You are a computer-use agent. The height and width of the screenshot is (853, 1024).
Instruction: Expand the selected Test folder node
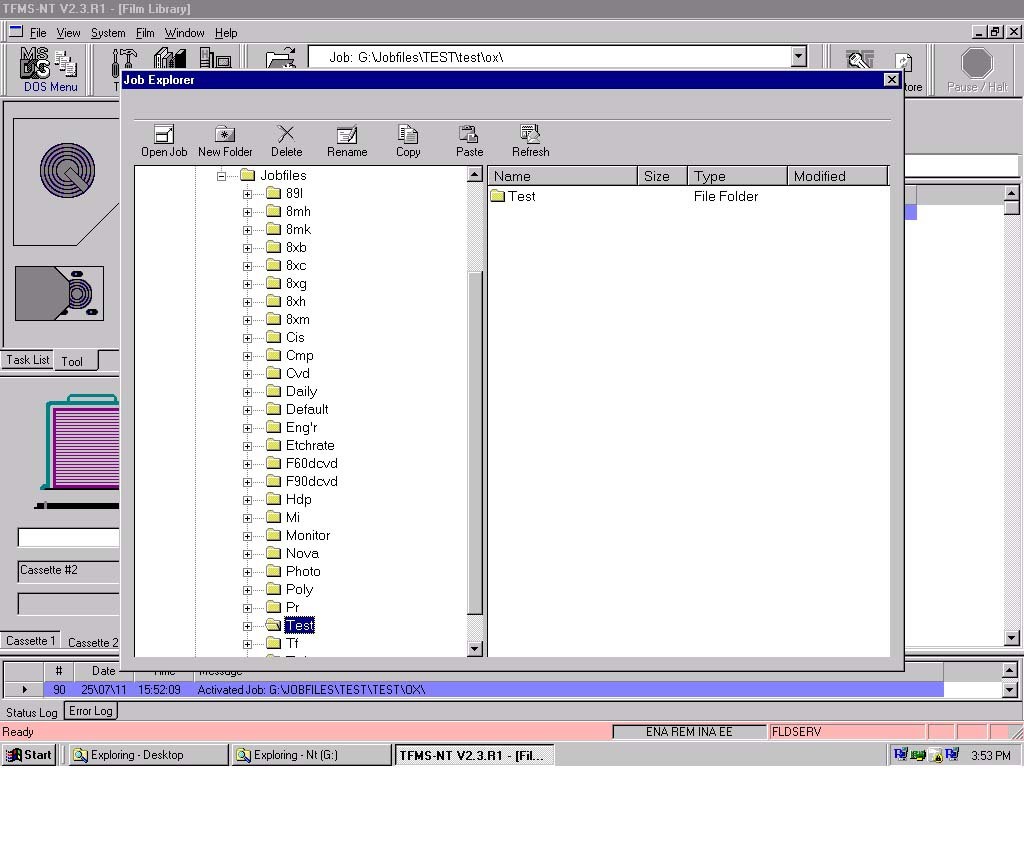click(x=247, y=626)
